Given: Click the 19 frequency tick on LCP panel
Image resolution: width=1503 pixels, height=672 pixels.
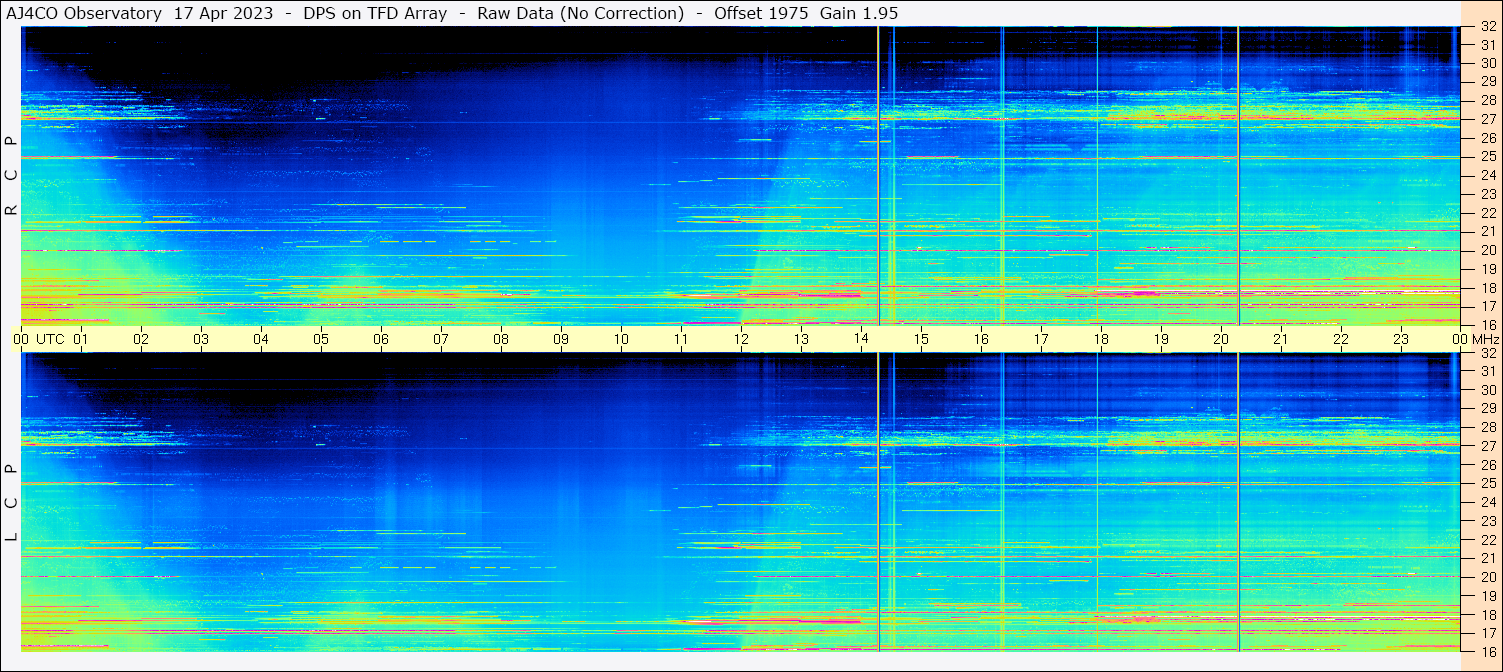Looking at the screenshot, I should click(x=1487, y=596).
